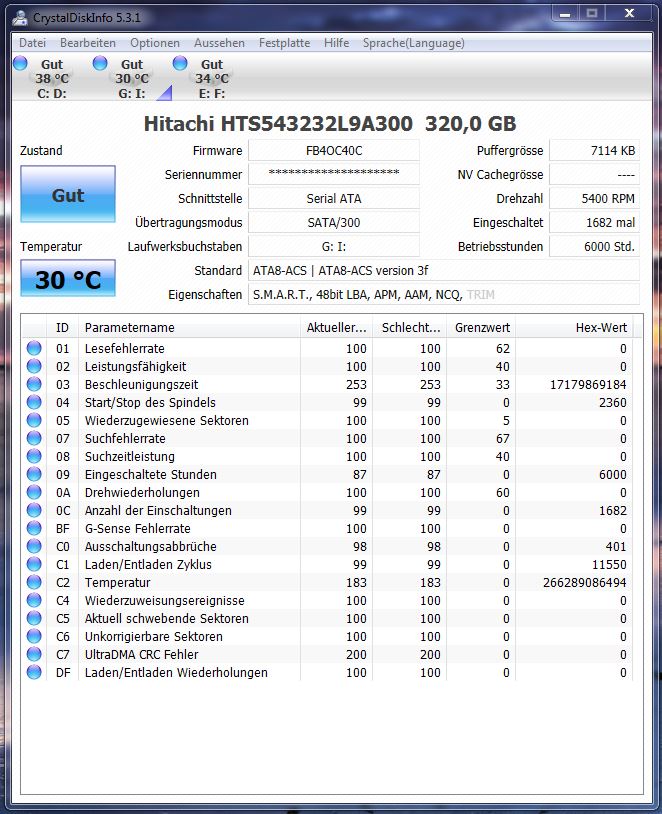Click the Betriebsstunden value 6000 Std.
Viewport: 662px width, 814px height.
pyautogui.click(x=595, y=246)
